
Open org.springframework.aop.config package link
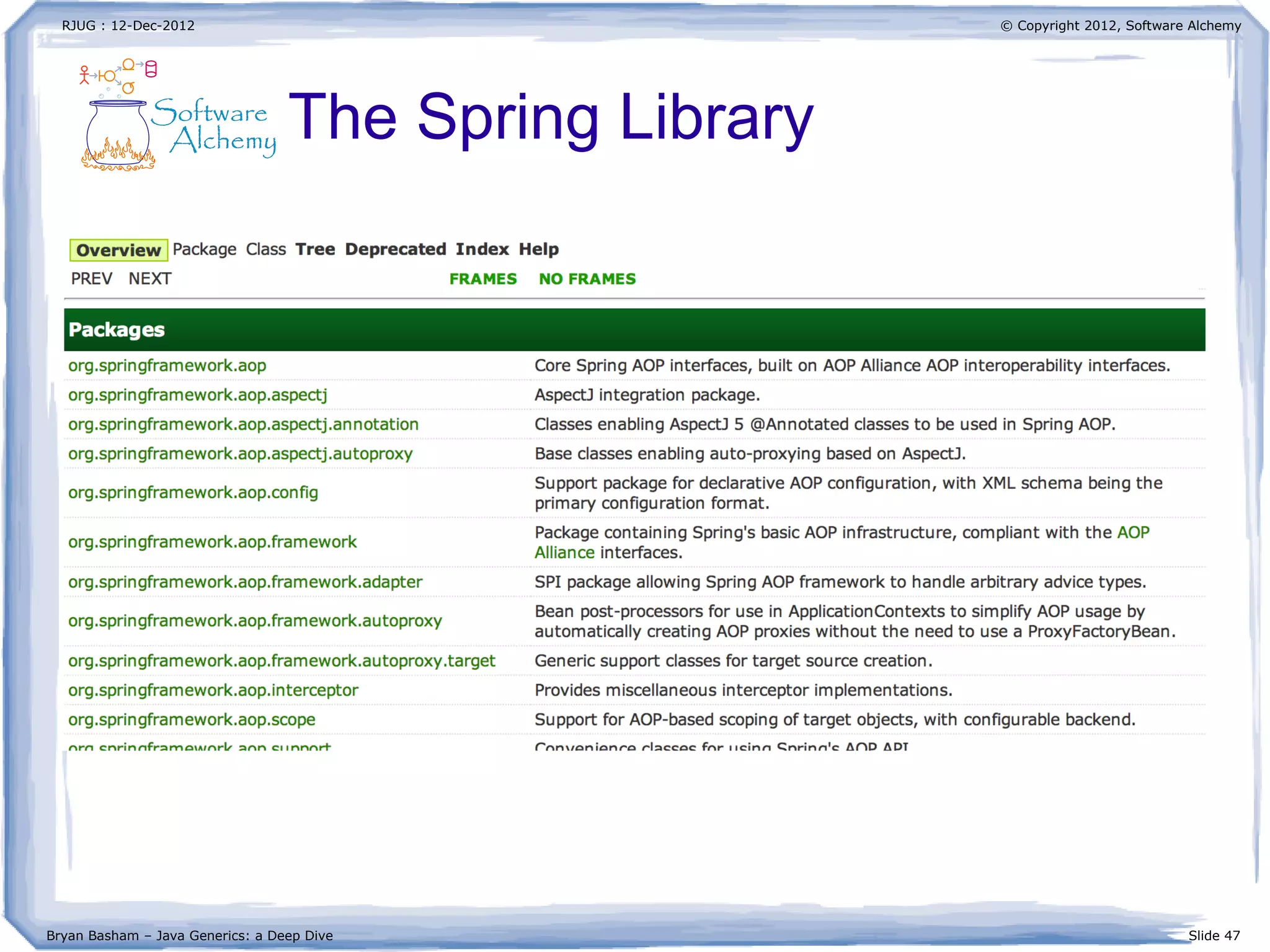193,492
